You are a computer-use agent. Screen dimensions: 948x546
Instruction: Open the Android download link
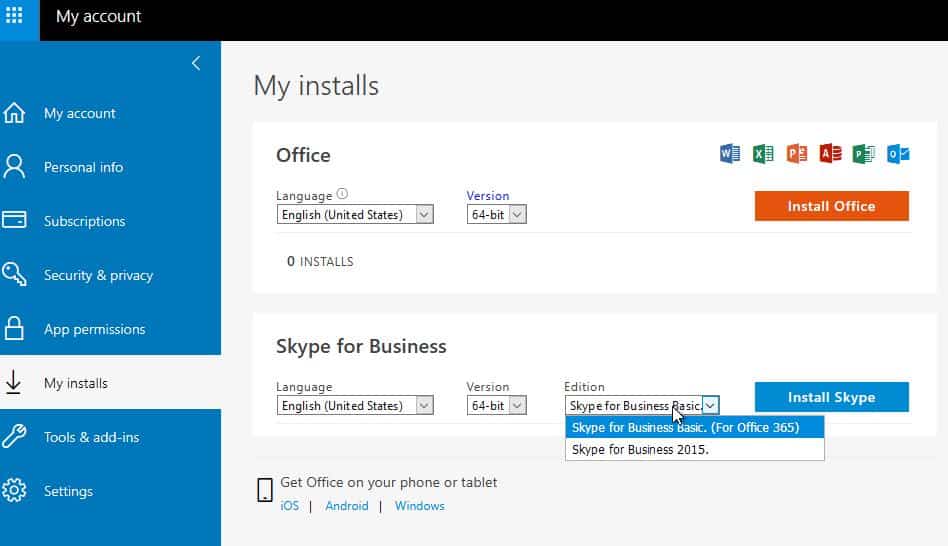click(346, 505)
